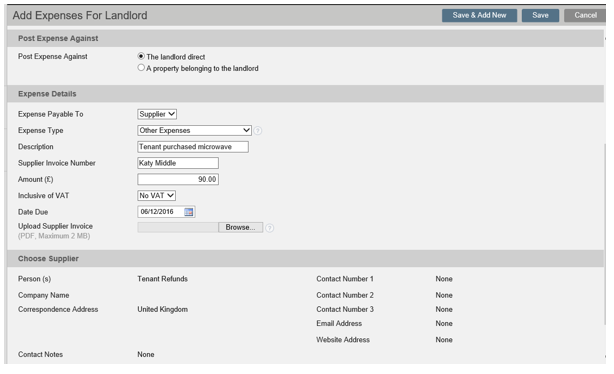
Task: Click the None value beside Contact Notes
Action: pyautogui.click(x=146, y=354)
